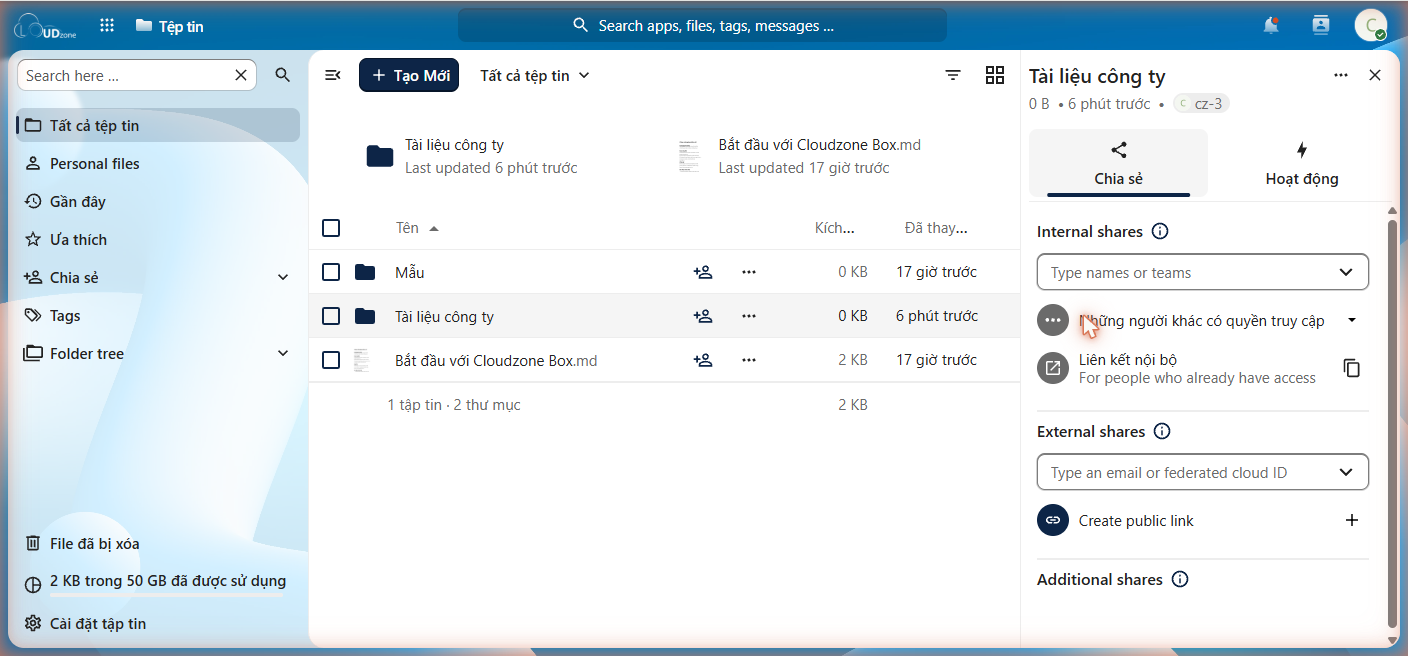Image resolution: width=1408 pixels, height=656 pixels.
Task: Open details panel more options menu
Action: (x=1341, y=75)
